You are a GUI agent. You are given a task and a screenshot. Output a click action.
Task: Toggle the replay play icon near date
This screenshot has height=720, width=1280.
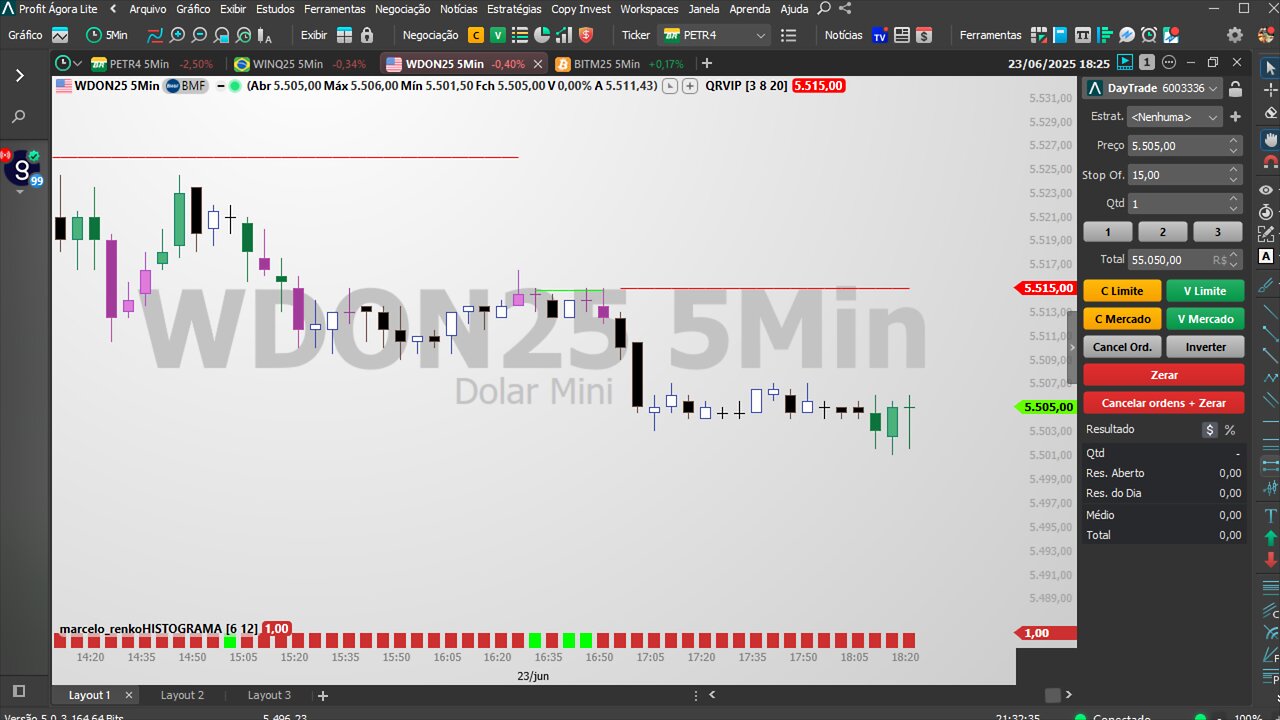[x=1125, y=62]
